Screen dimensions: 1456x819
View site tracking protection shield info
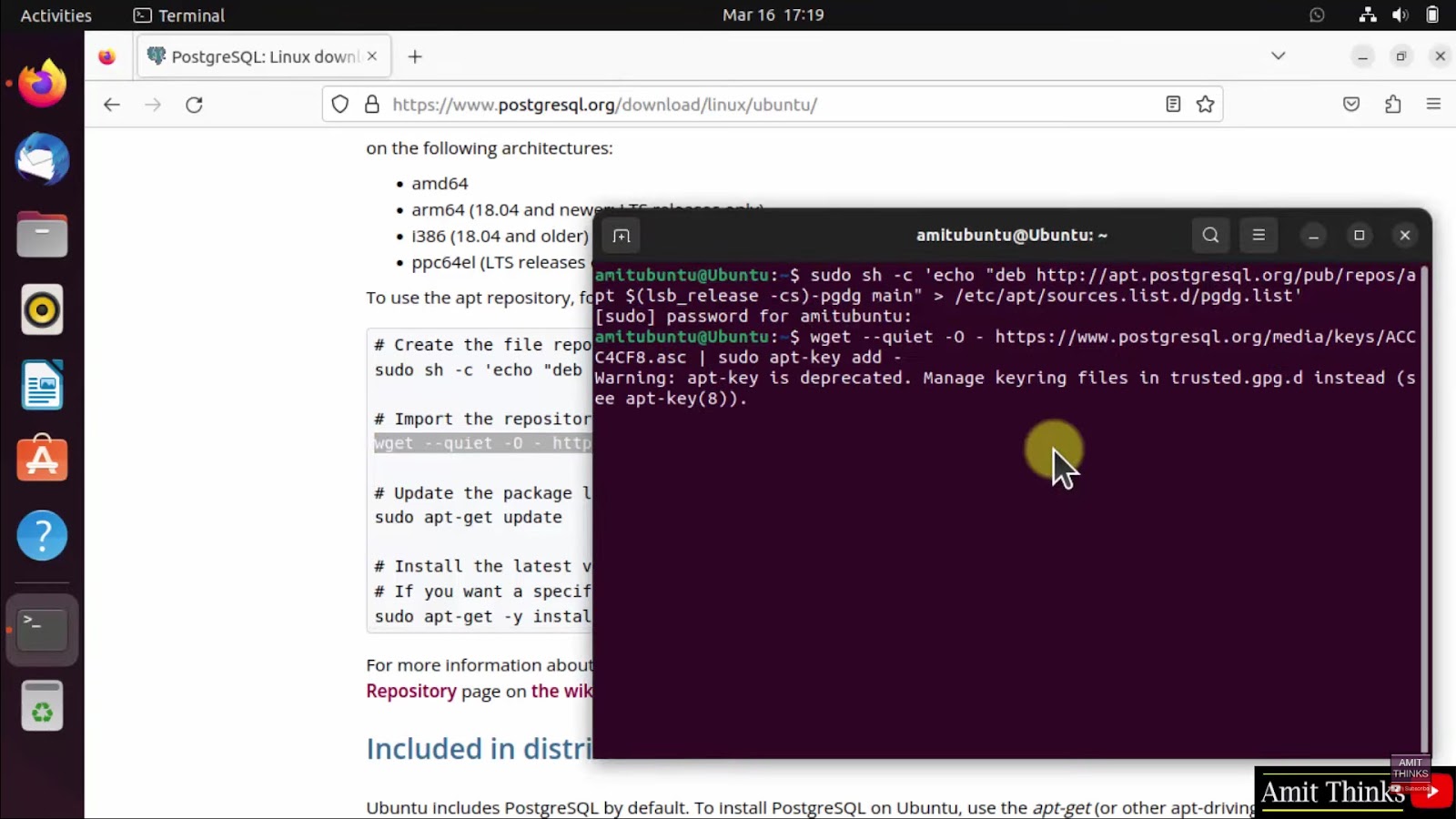click(339, 104)
